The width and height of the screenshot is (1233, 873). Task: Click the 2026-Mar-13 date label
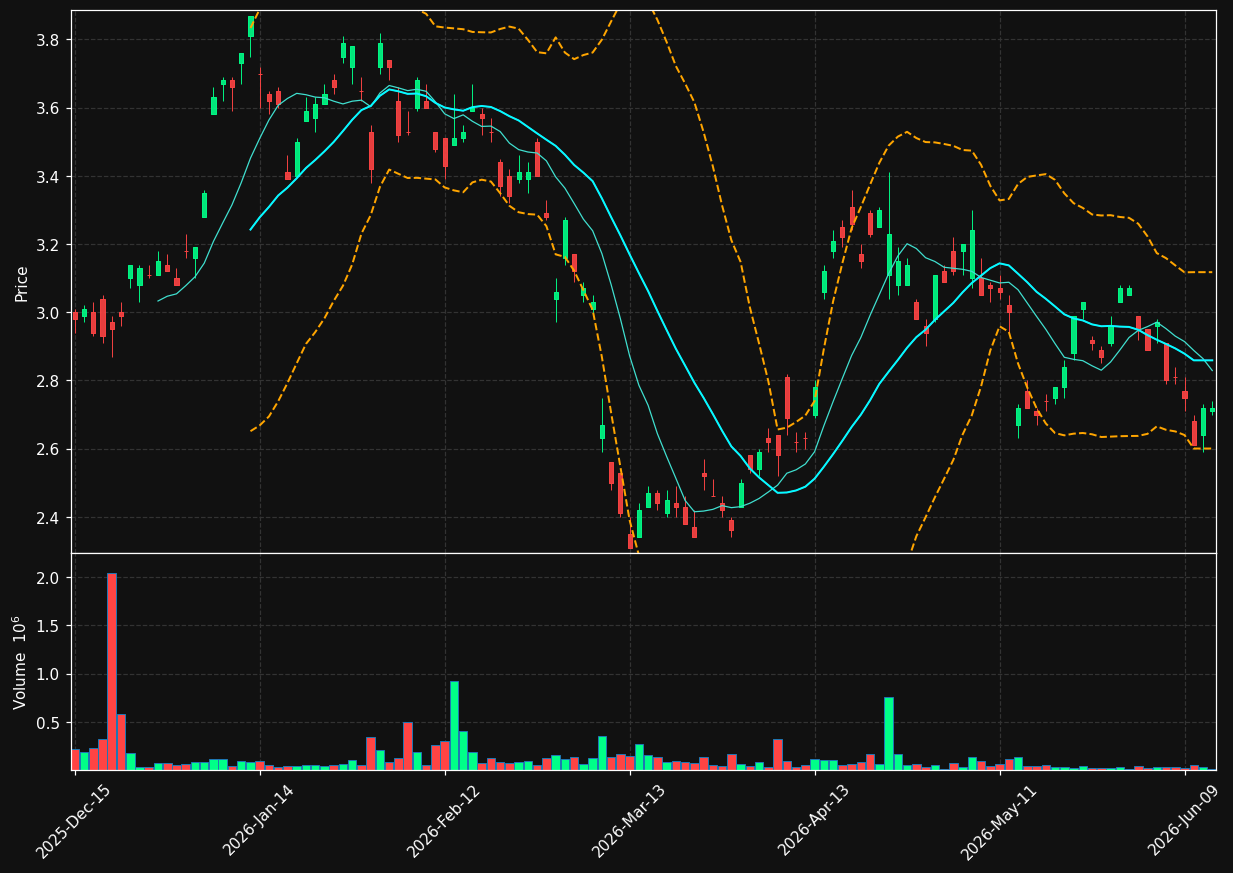[x=629, y=819]
